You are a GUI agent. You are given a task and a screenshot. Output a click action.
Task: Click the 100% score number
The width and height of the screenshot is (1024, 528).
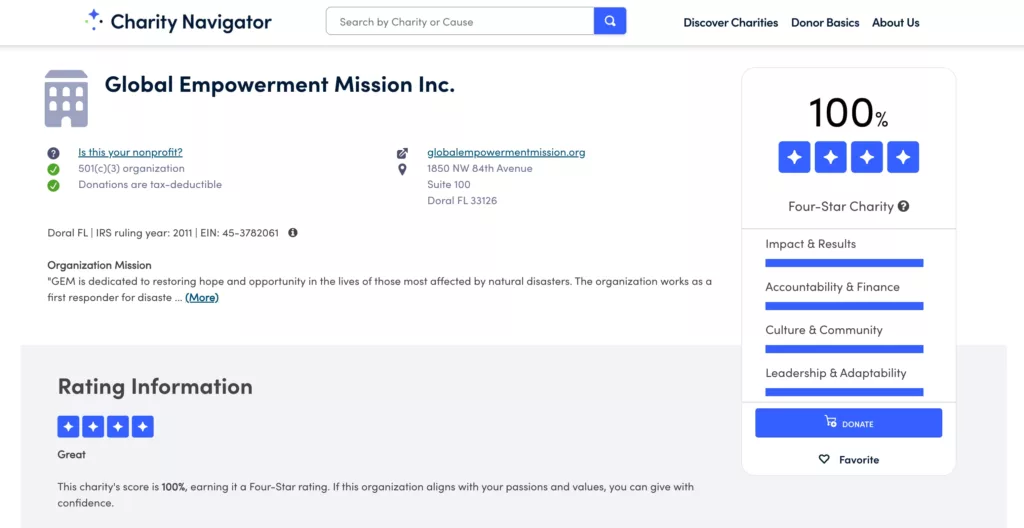(848, 113)
